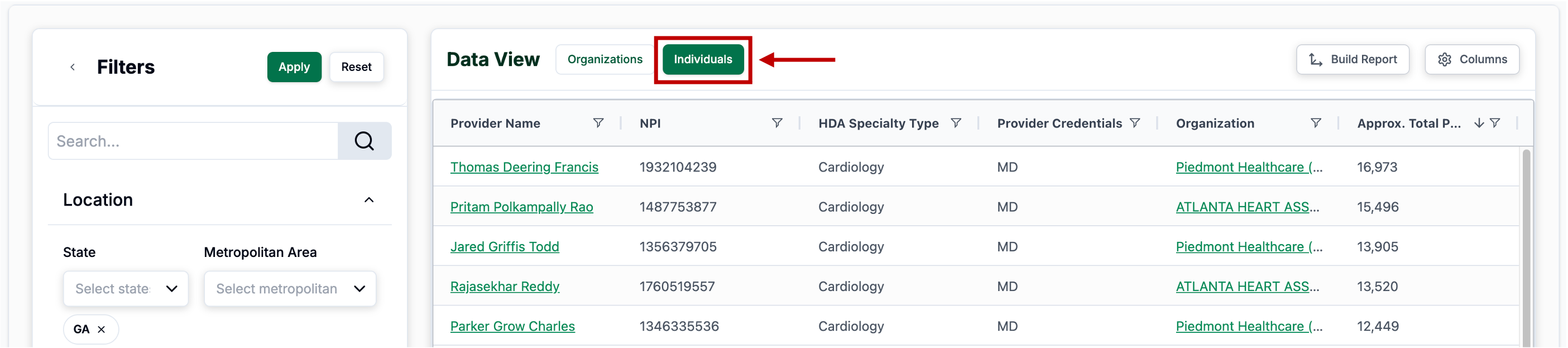
Task: Click filter icon on Provider Name column
Action: click(598, 123)
